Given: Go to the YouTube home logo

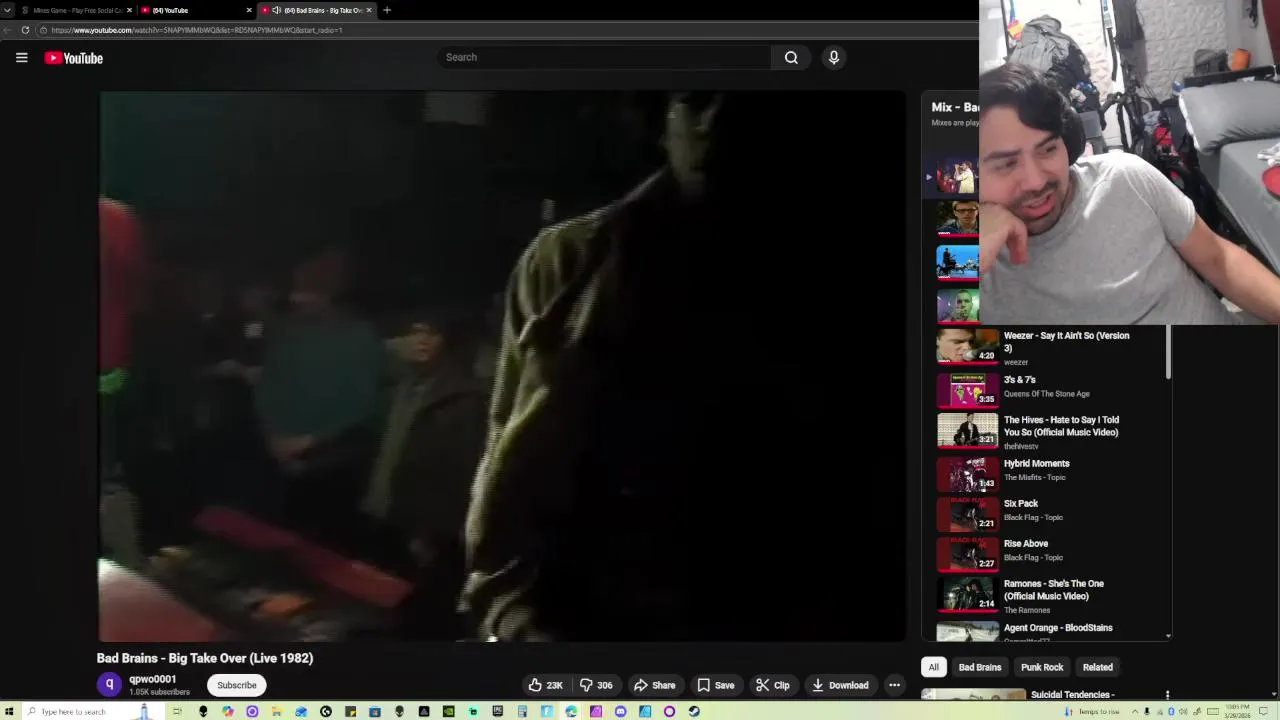Looking at the screenshot, I should 74,58.
